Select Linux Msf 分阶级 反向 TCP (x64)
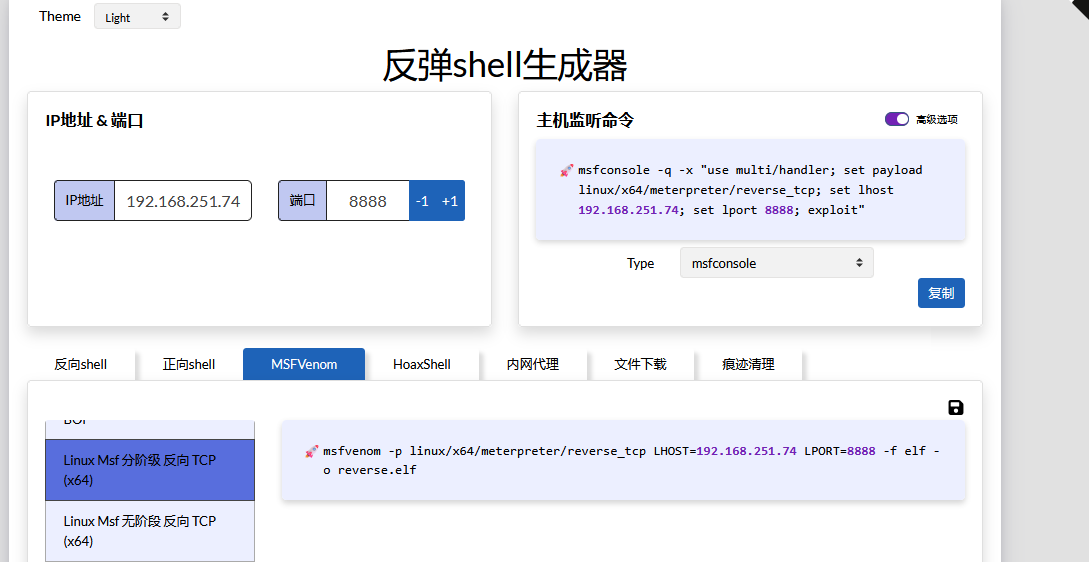This screenshot has width=1089, height=562. [x=150, y=470]
